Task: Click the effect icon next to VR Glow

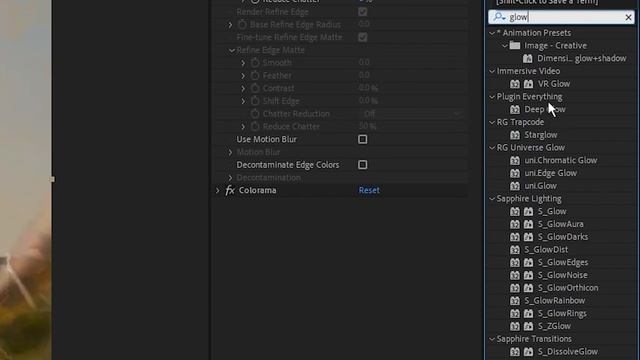Action: (x=515, y=84)
